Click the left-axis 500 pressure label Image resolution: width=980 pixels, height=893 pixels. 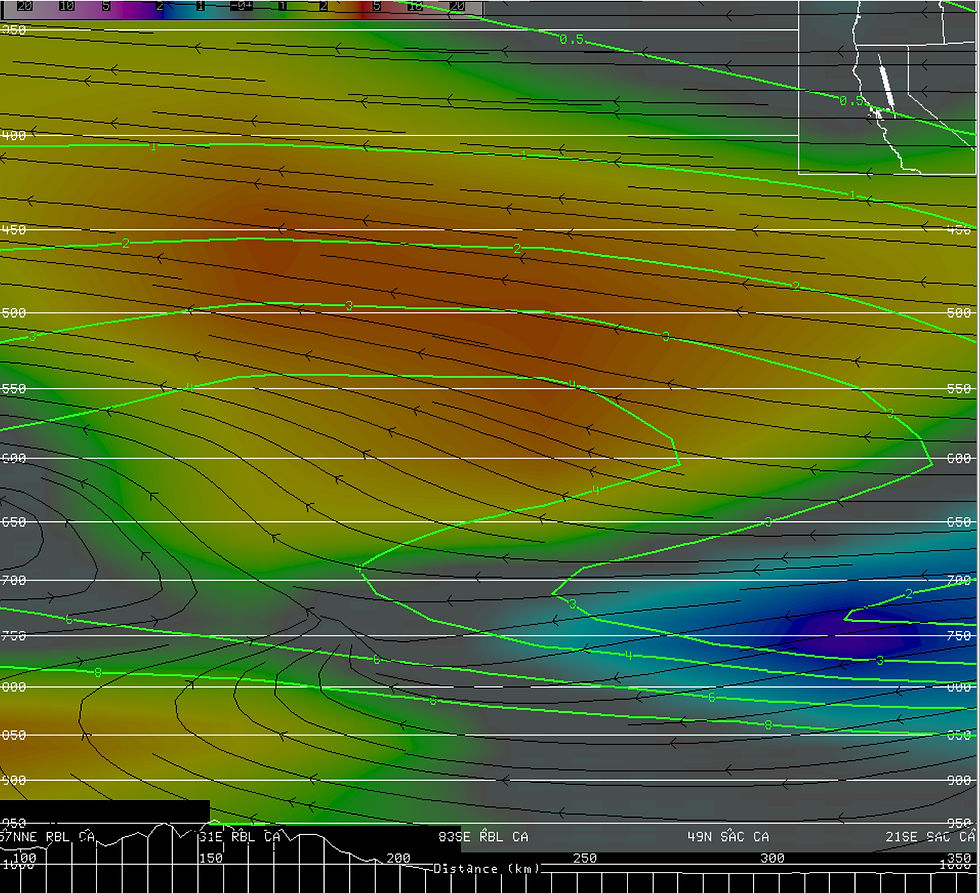(x=13, y=313)
